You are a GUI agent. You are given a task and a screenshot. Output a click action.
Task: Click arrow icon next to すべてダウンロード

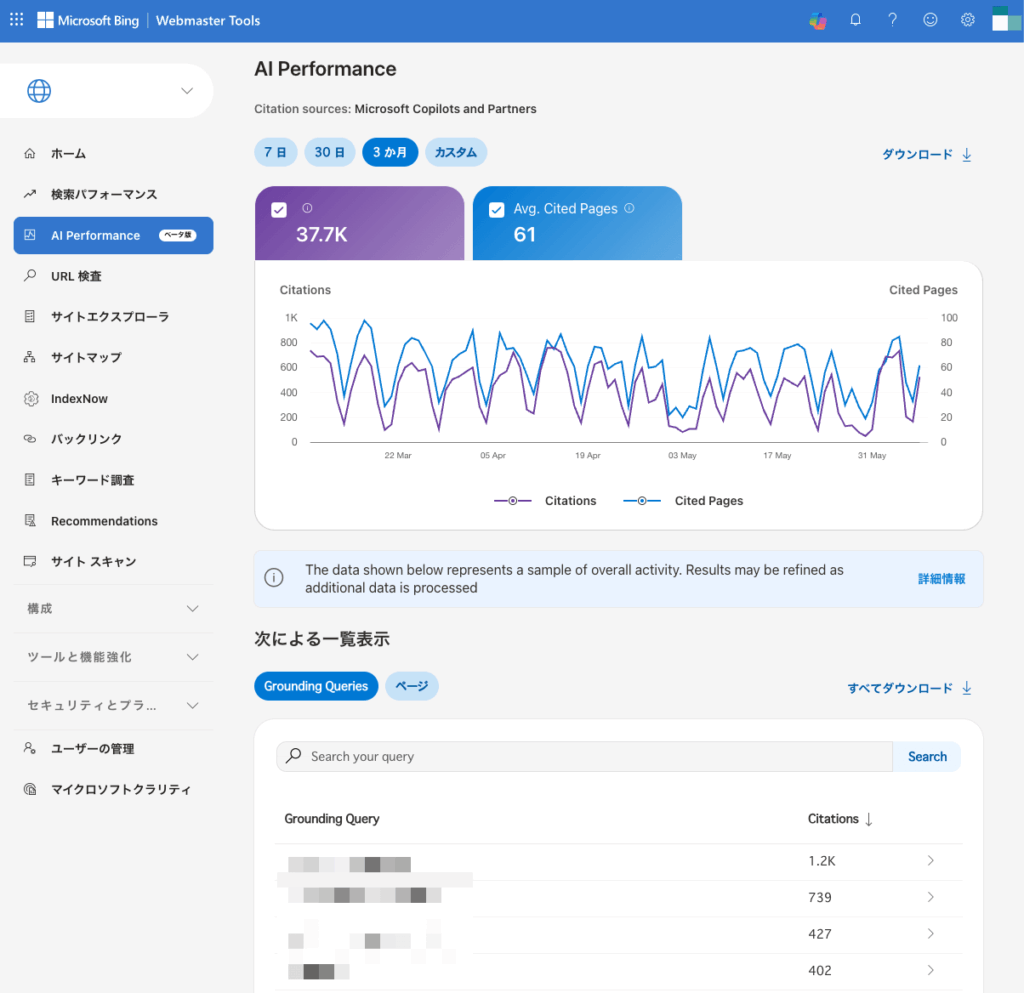(967, 688)
